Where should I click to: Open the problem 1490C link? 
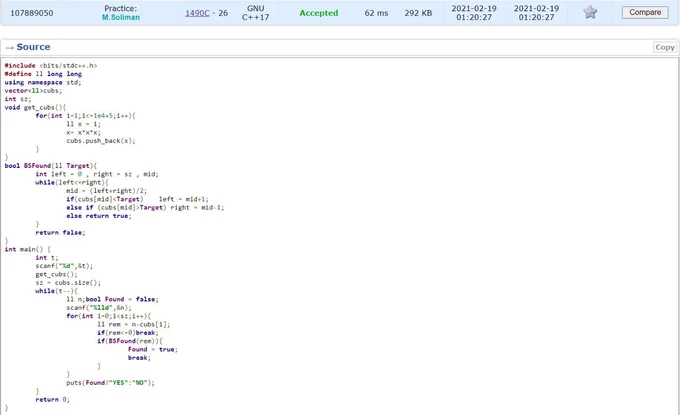(197, 13)
